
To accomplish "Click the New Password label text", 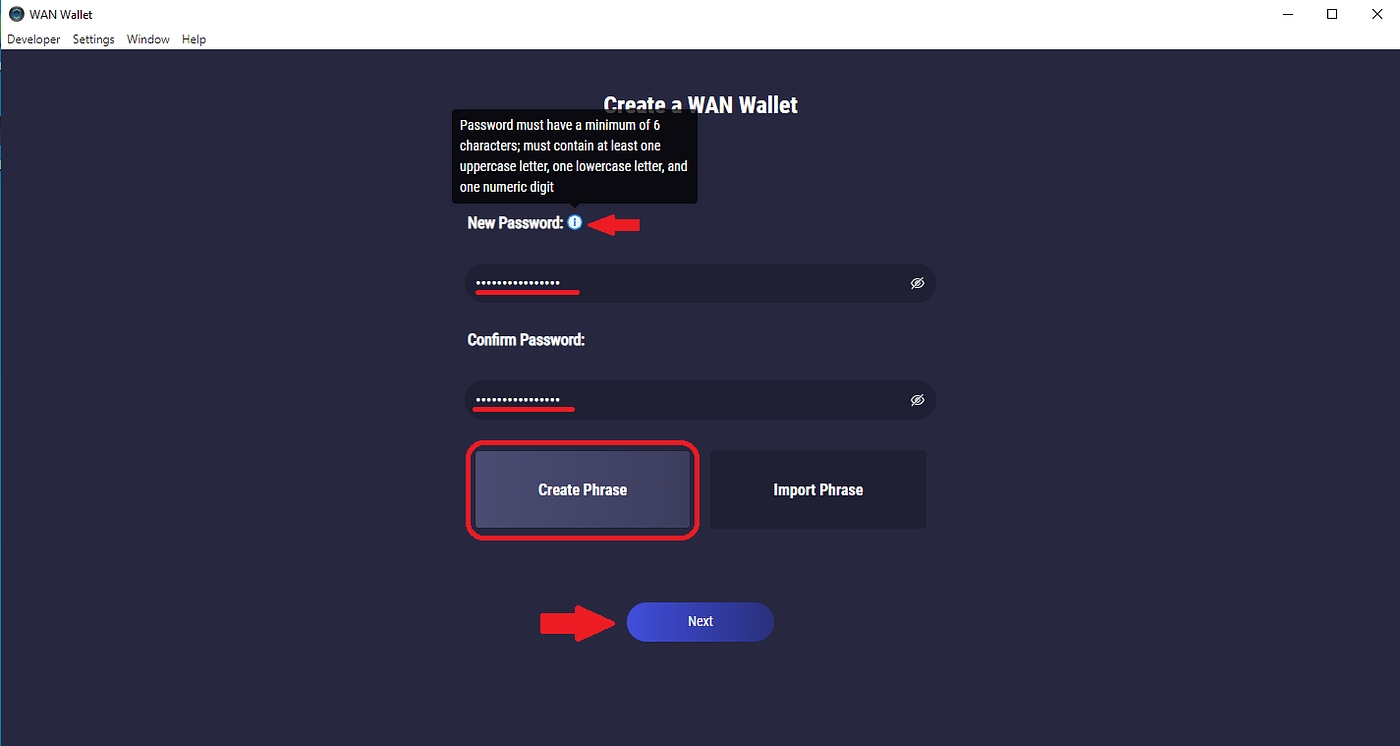I will pos(515,223).
